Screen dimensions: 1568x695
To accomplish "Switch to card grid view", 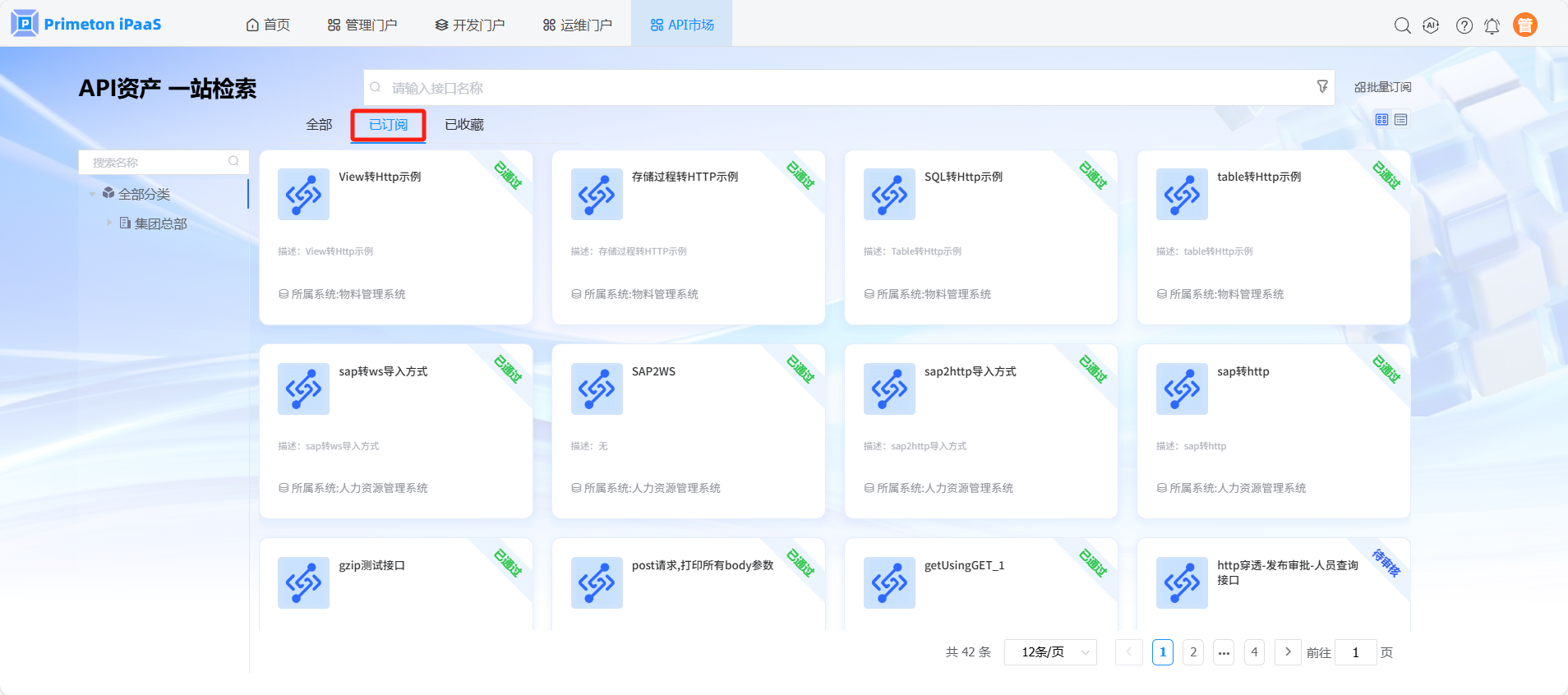I will coord(1381,120).
